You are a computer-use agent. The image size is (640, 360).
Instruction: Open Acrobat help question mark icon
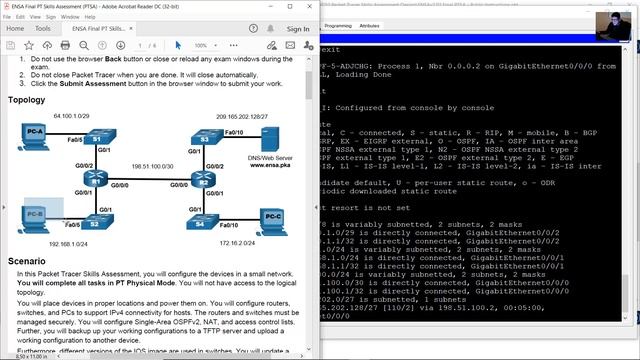pyautogui.click(x=253, y=29)
